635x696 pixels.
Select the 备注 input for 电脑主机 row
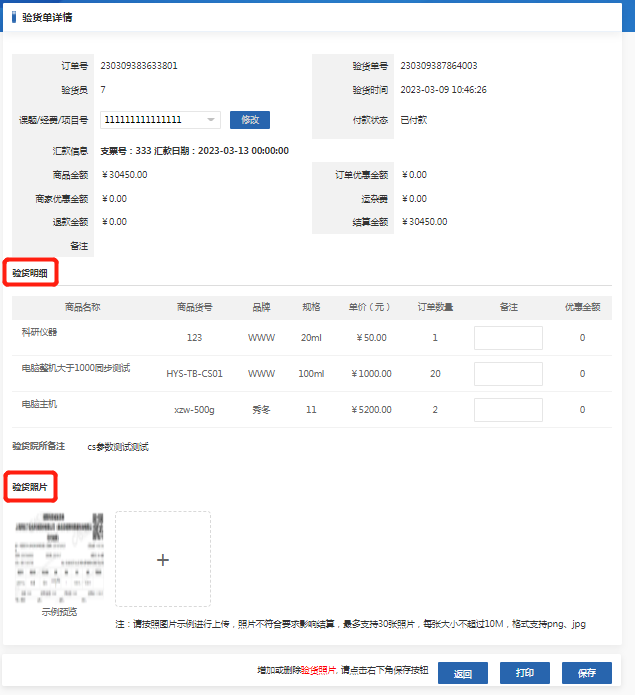click(x=507, y=410)
